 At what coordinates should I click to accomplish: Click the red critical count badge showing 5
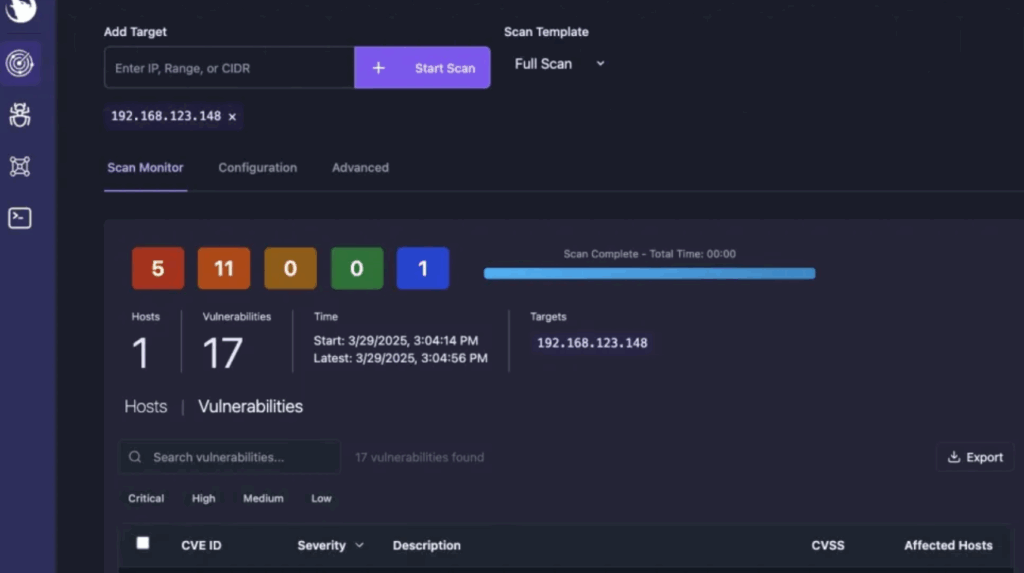158,268
